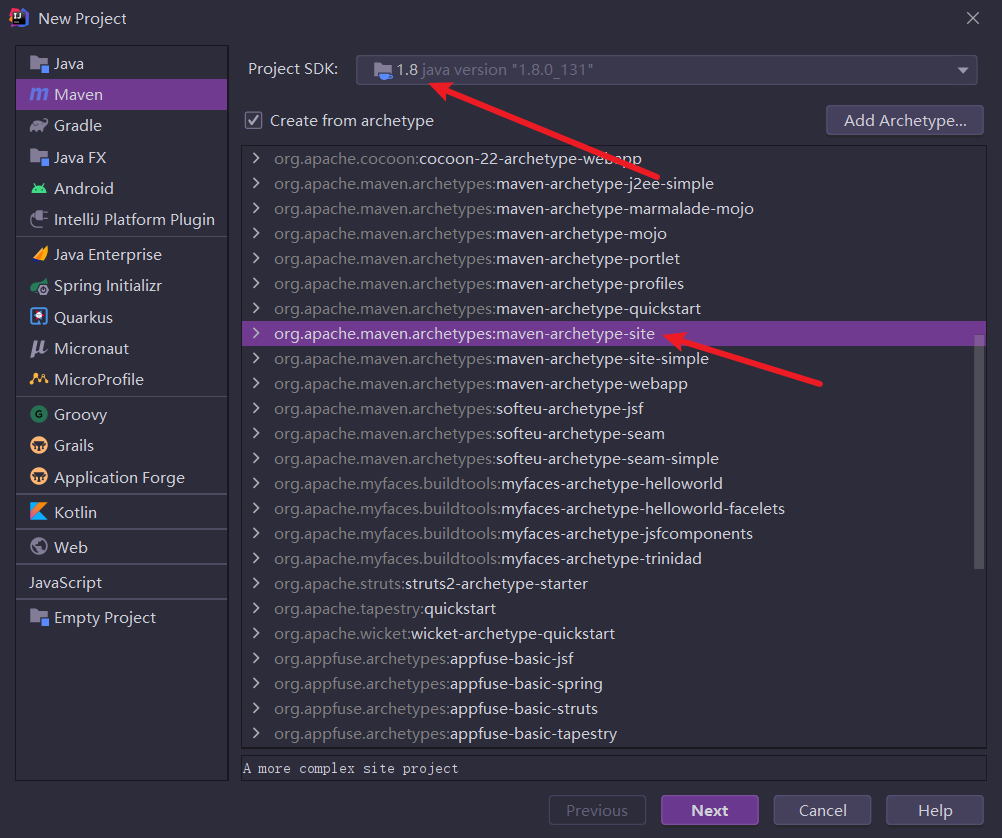Select JavaScript project type
Screen dimensions: 1002x838
click(x=121, y=582)
